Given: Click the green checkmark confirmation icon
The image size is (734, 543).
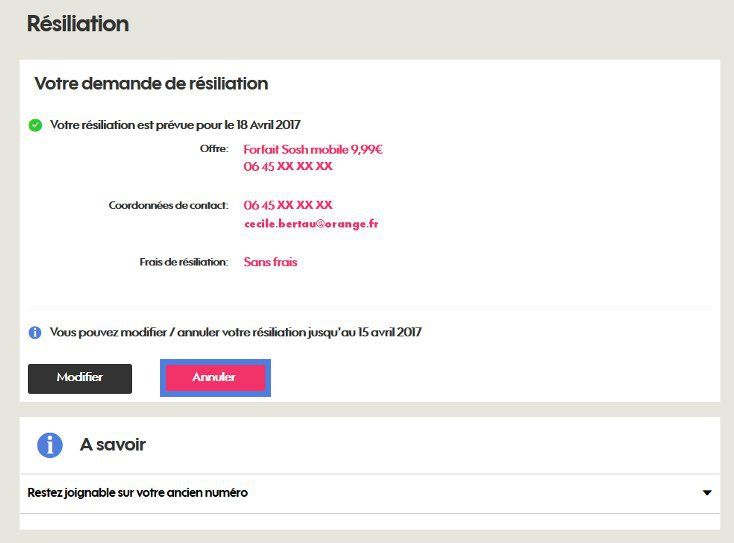Looking at the screenshot, I should (x=35, y=125).
